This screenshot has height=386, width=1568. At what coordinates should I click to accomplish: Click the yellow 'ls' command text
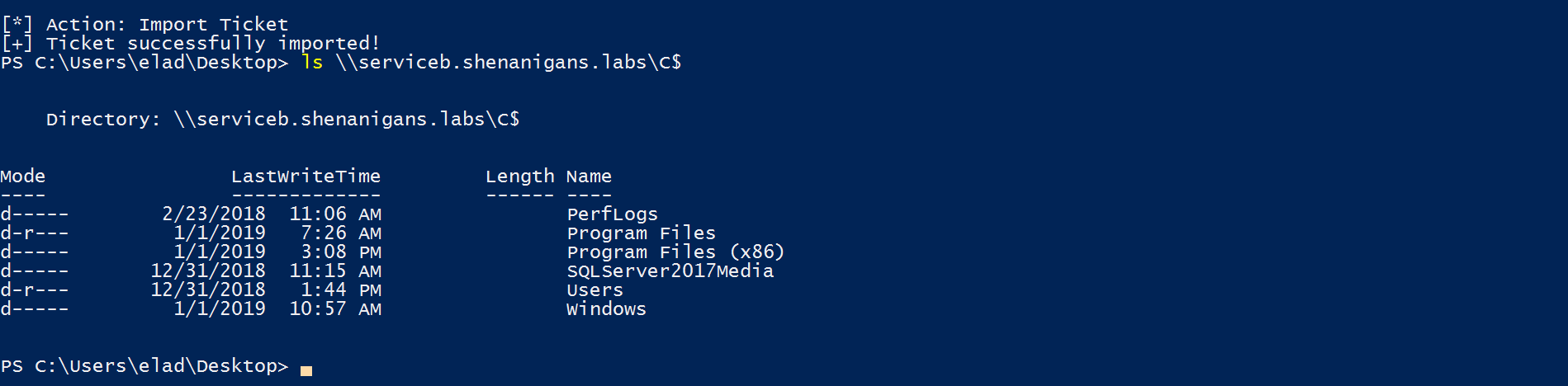pyautogui.click(x=312, y=63)
